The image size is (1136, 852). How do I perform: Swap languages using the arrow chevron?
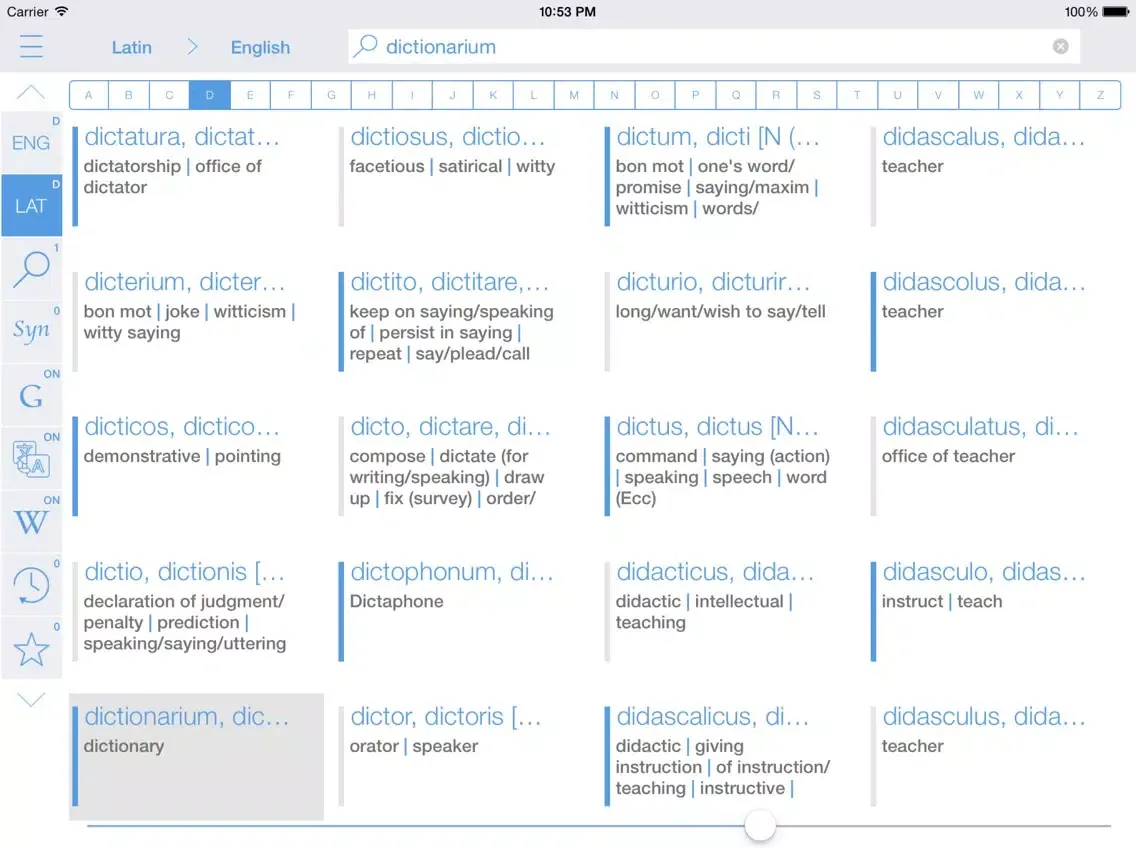click(192, 47)
